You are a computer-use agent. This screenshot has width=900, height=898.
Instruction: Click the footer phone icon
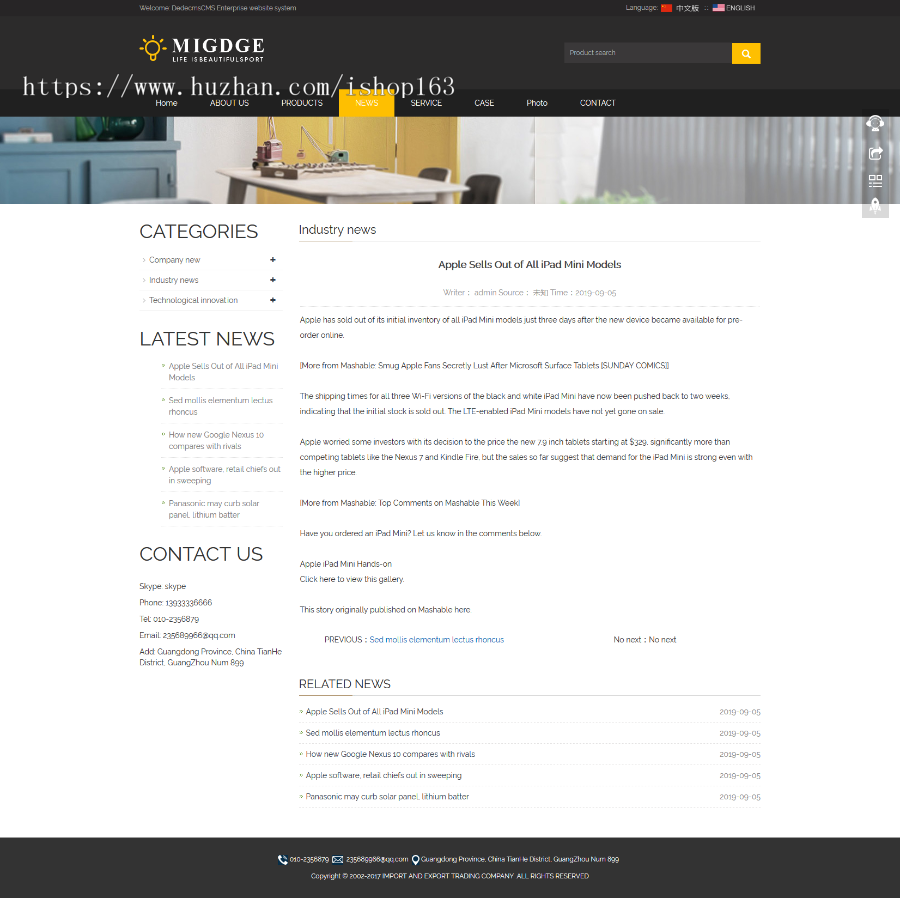(282, 860)
